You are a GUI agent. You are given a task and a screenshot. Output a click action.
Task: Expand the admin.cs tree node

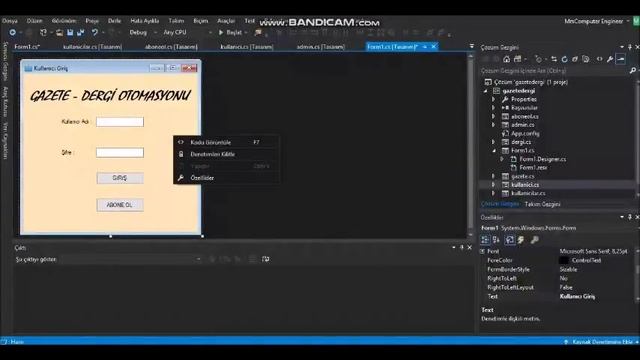[493, 125]
